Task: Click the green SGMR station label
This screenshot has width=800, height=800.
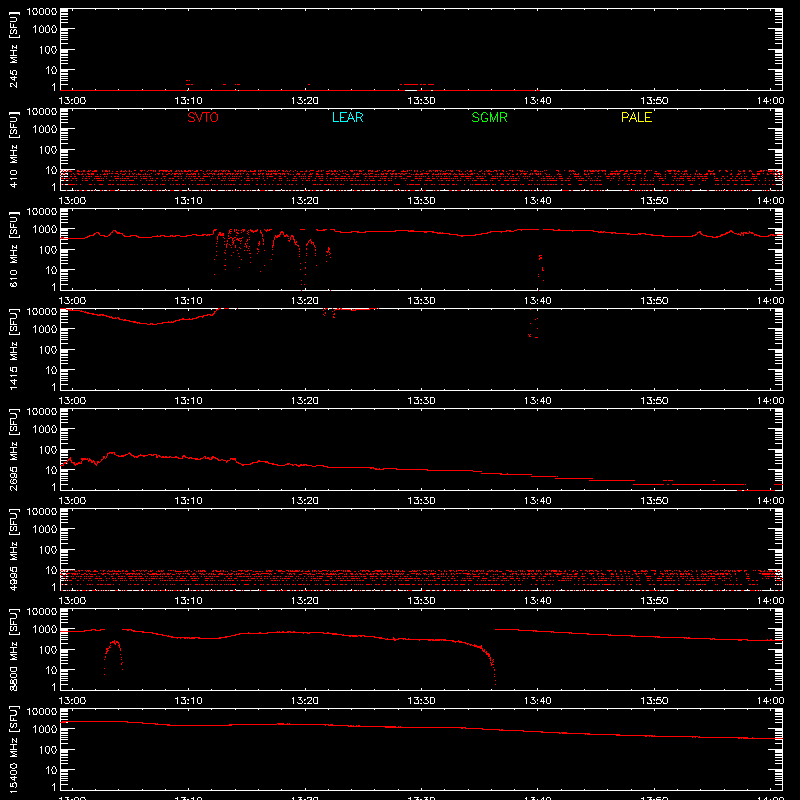Action: click(489, 117)
